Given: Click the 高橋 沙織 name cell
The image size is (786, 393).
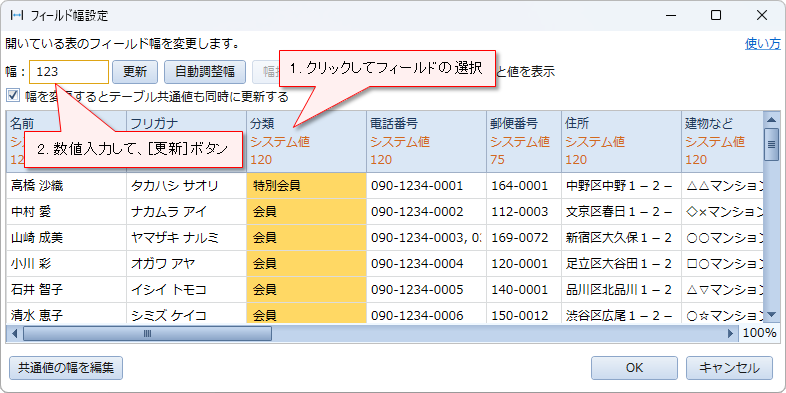Looking at the screenshot, I should tap(66, 186).
